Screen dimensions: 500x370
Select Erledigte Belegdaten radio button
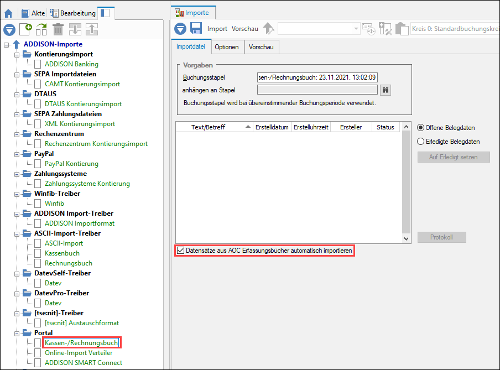[x=421, y=142]
